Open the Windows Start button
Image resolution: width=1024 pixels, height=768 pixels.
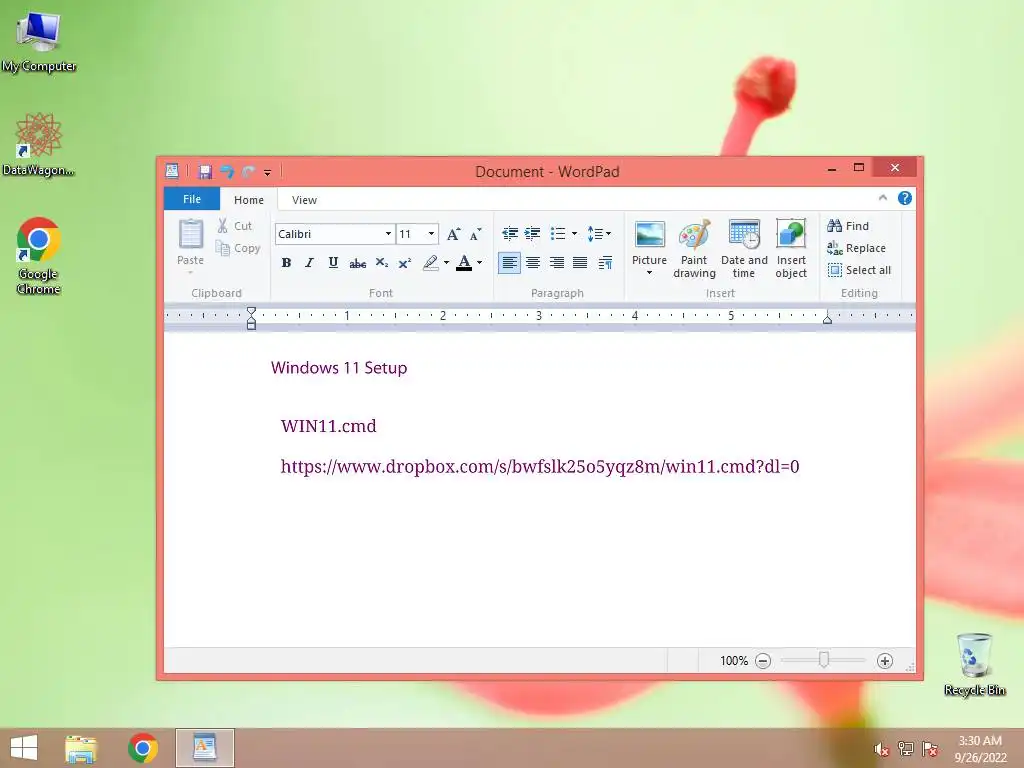pyautogui.click(x=24, y=747)
